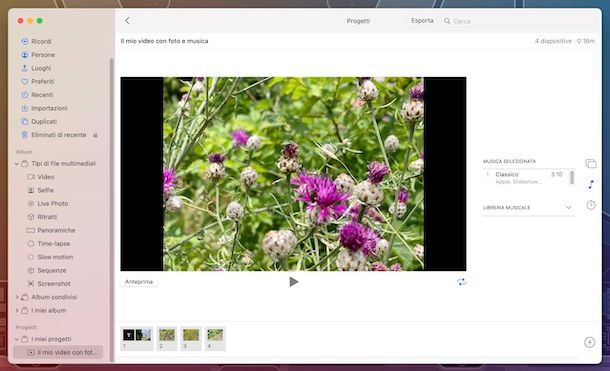Collapse Tipi di file multimediali
Image resolution: width=610 pixels, height=371 pixels.
click(x=17, y=164)
